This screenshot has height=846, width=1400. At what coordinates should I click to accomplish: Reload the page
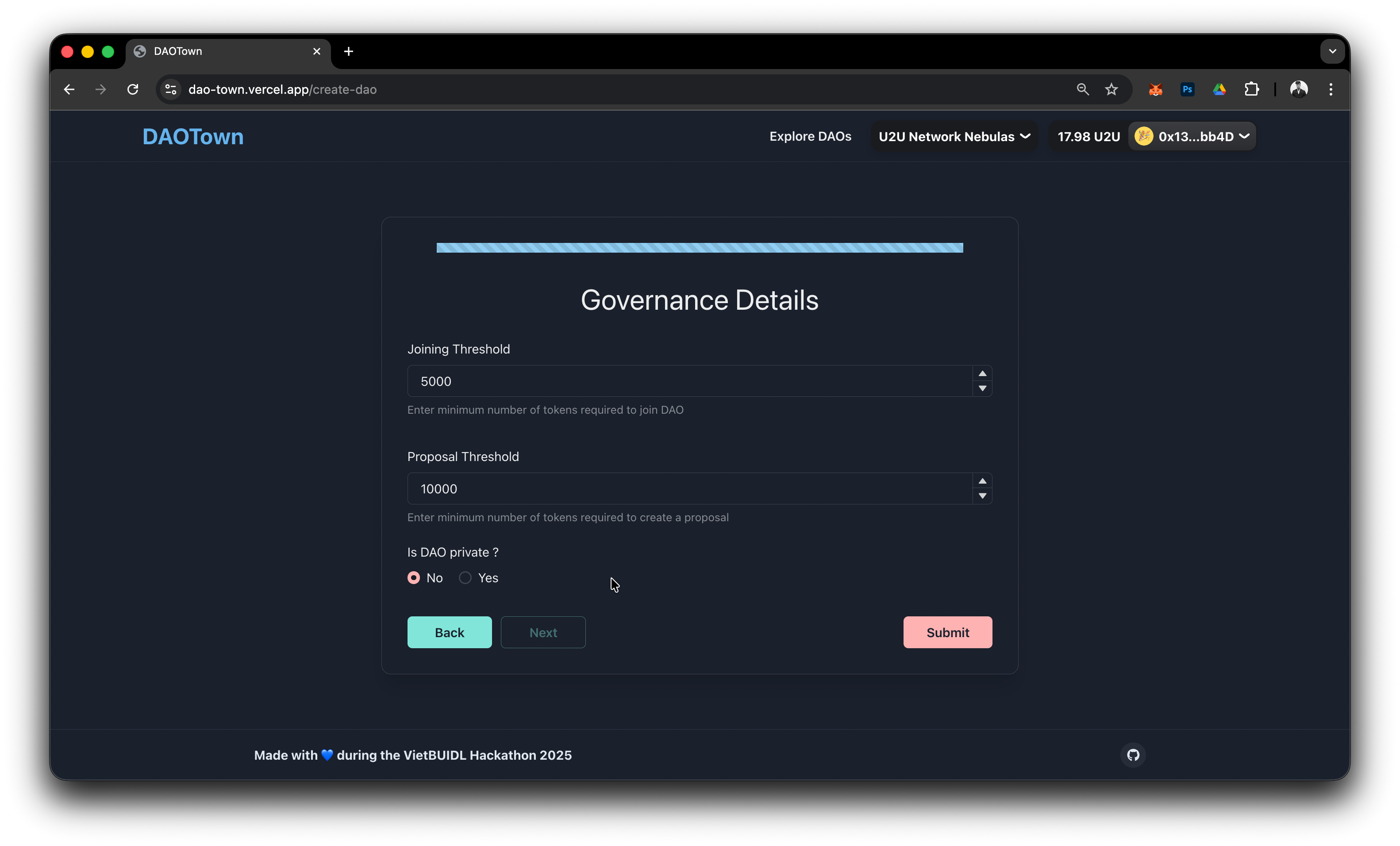pyautogui.click(x=133, y=89)
